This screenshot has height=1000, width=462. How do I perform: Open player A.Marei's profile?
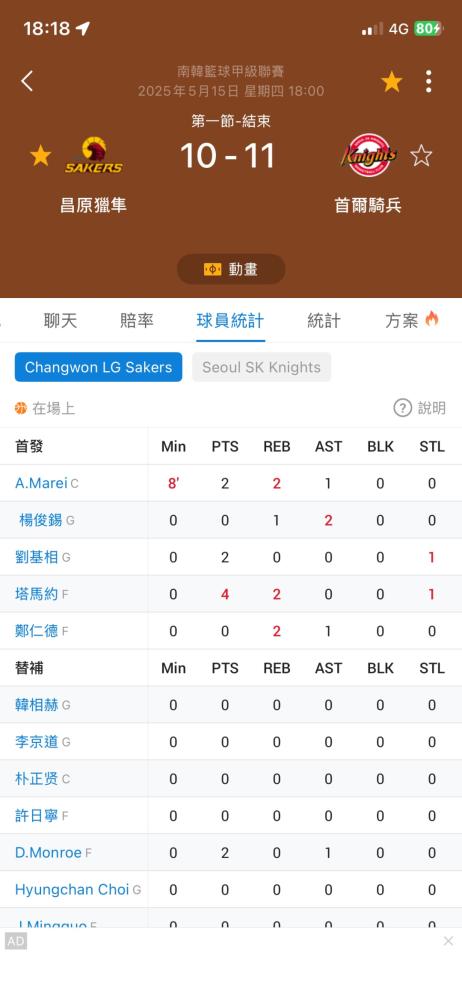pos(41,483)
